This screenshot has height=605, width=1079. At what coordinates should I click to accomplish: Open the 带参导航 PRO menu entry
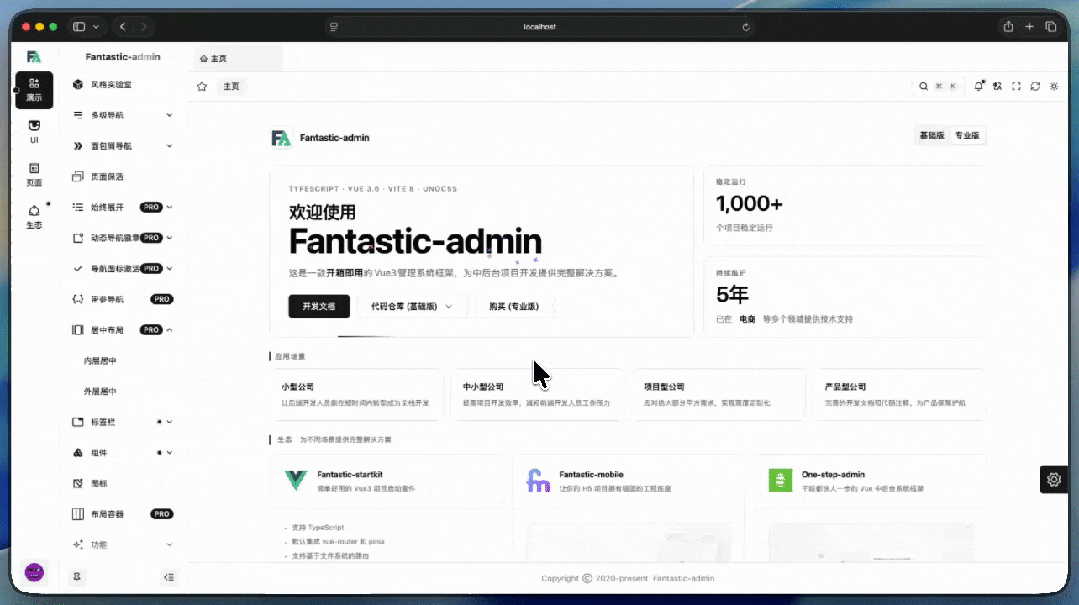pyautogui.click(x=122, y=299)
